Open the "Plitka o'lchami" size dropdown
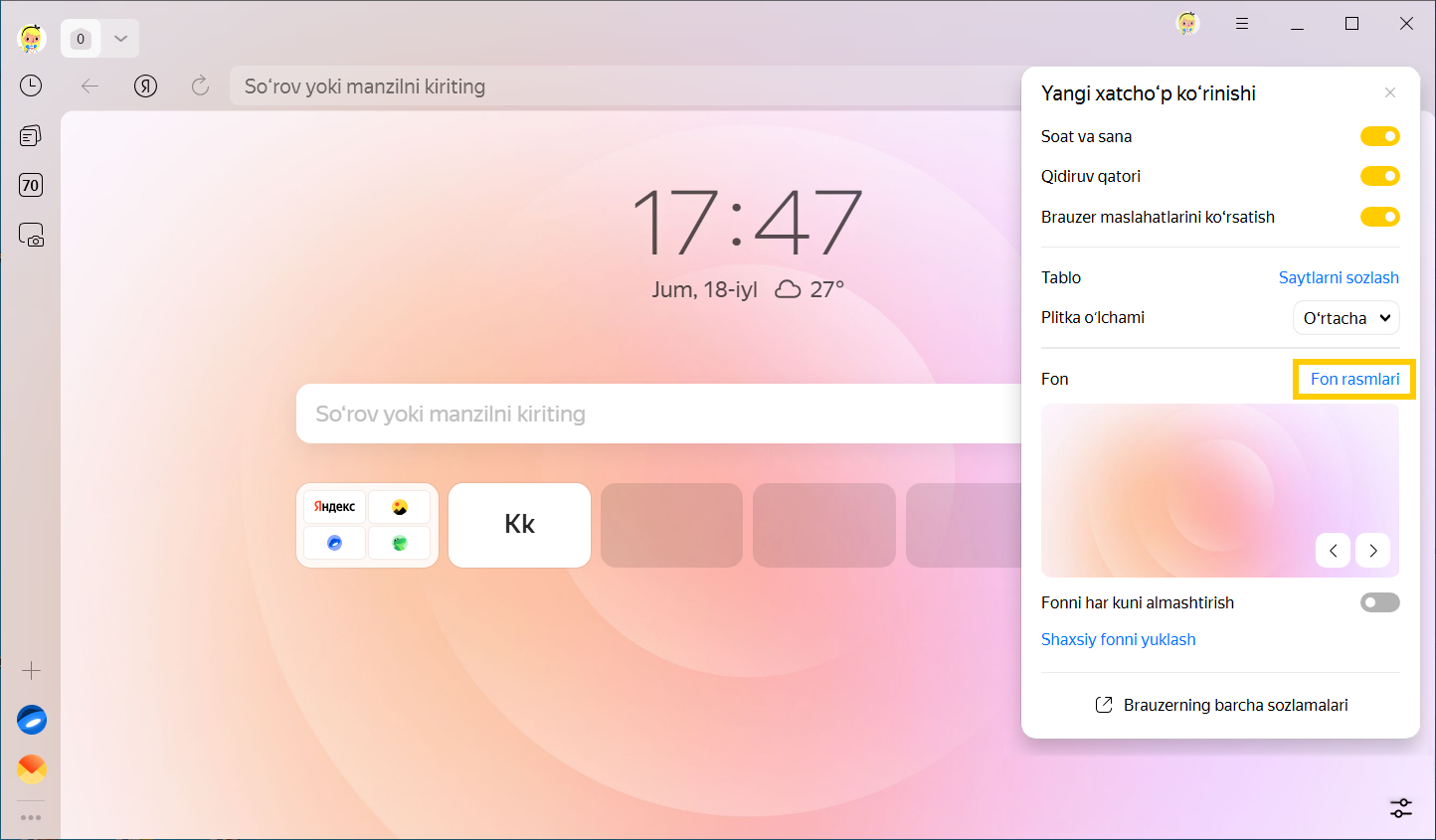Image resolution: width=1436 pixels, height=840 pixels. pyautogui.click(x=1346, y=318)
